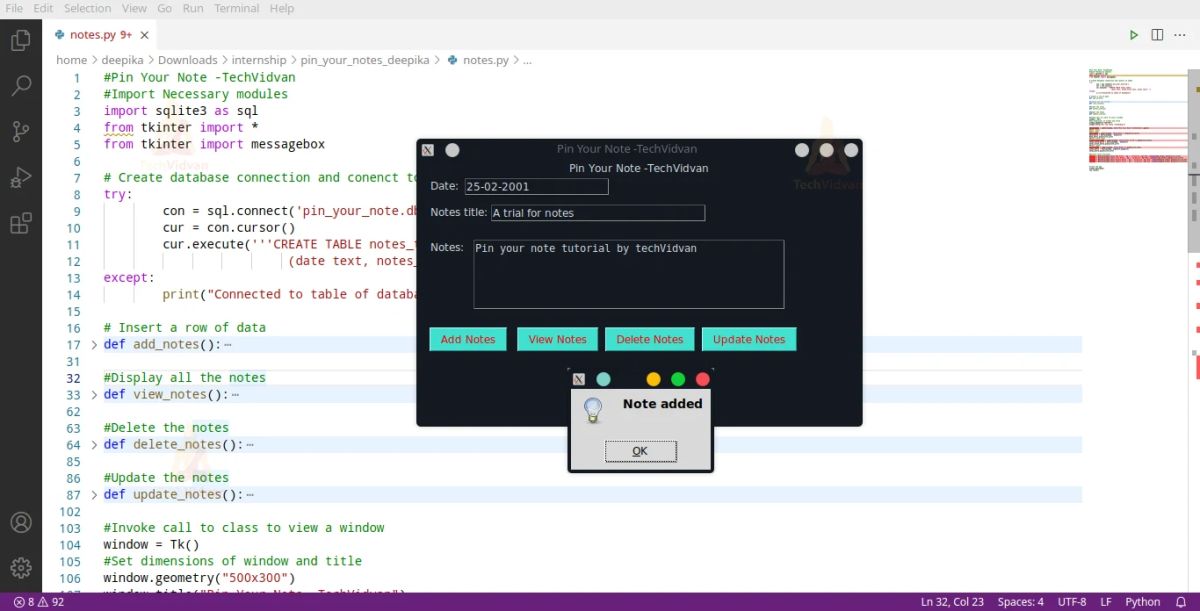Expand the update_notes function fold

[94, 494]
